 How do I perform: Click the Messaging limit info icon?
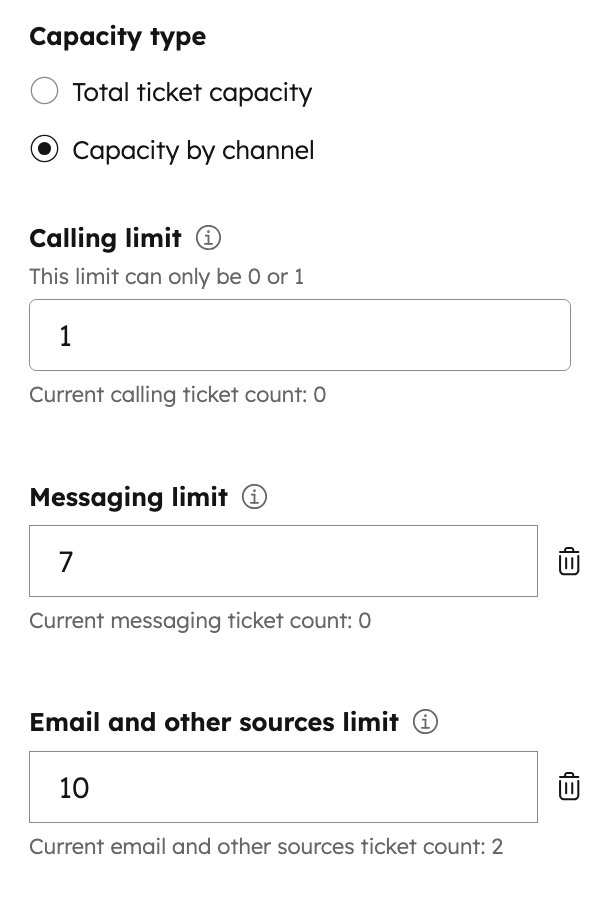(x=255, y=496)
